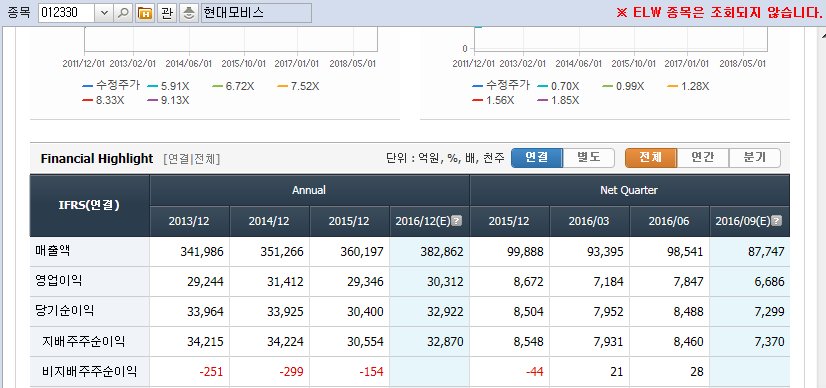Select the 별도 separate toggle

(x=588, y=157)
